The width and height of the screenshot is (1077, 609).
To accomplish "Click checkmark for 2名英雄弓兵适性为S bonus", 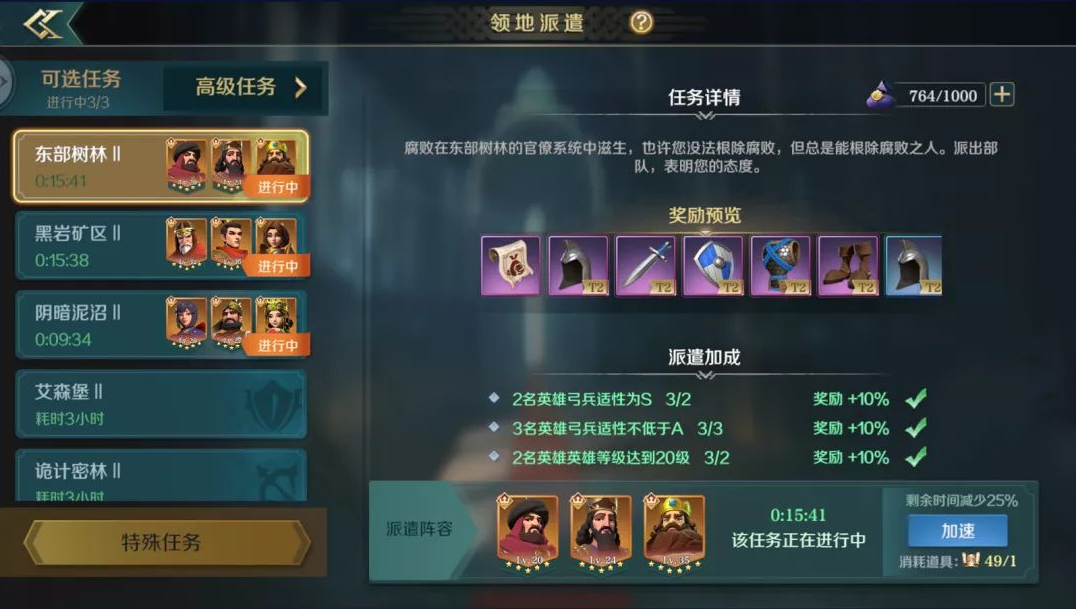I will [x=916, y=398].
